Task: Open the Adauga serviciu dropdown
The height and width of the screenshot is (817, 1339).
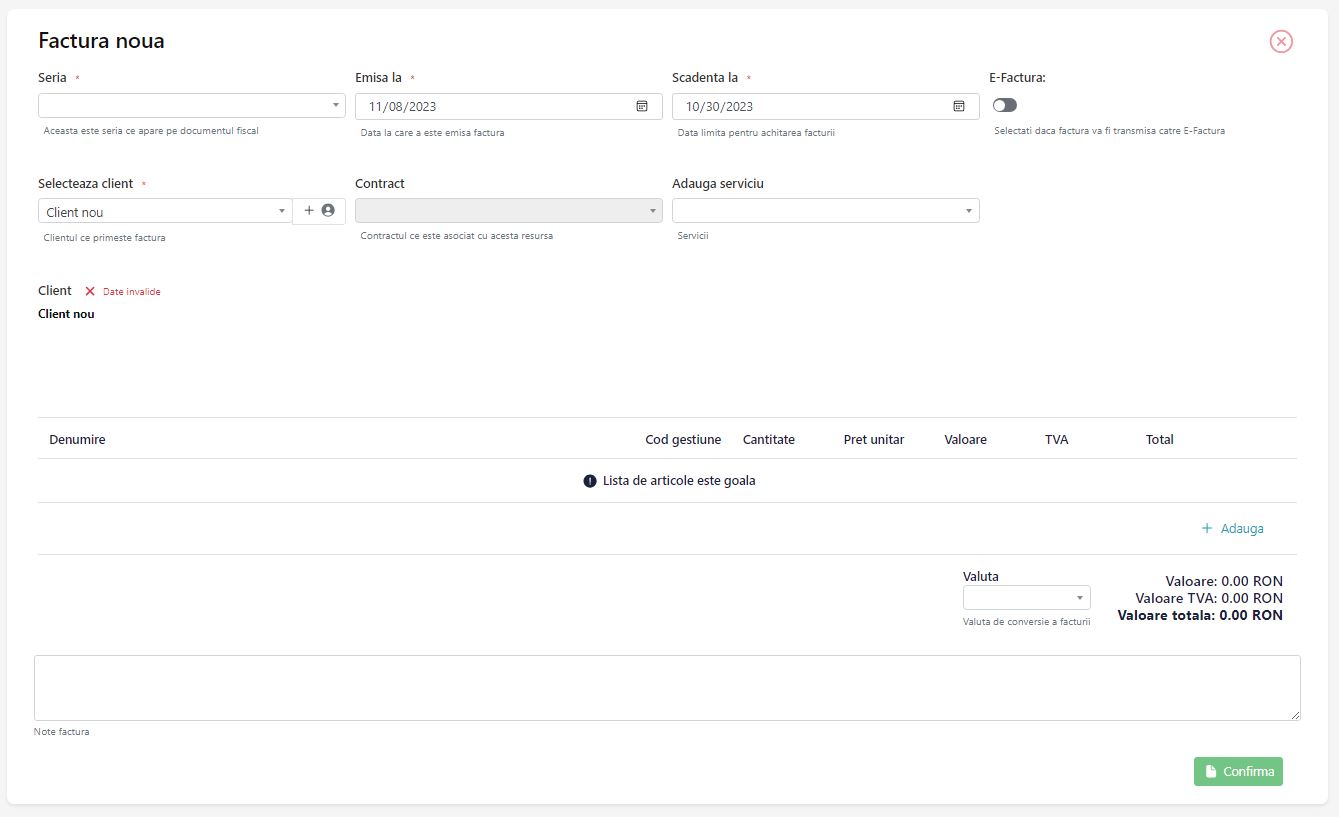Action: 826,210
